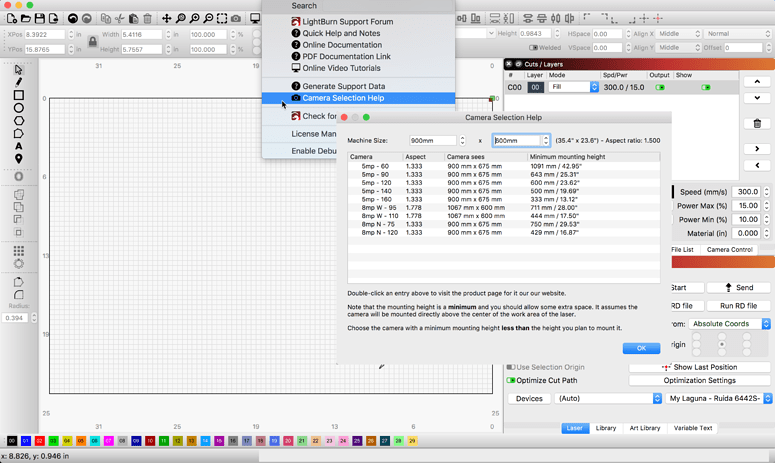The width and height of the screenshot is (775, 463).
Task: Adjust the Machine Size height stepper
Action: pos(546,140)
